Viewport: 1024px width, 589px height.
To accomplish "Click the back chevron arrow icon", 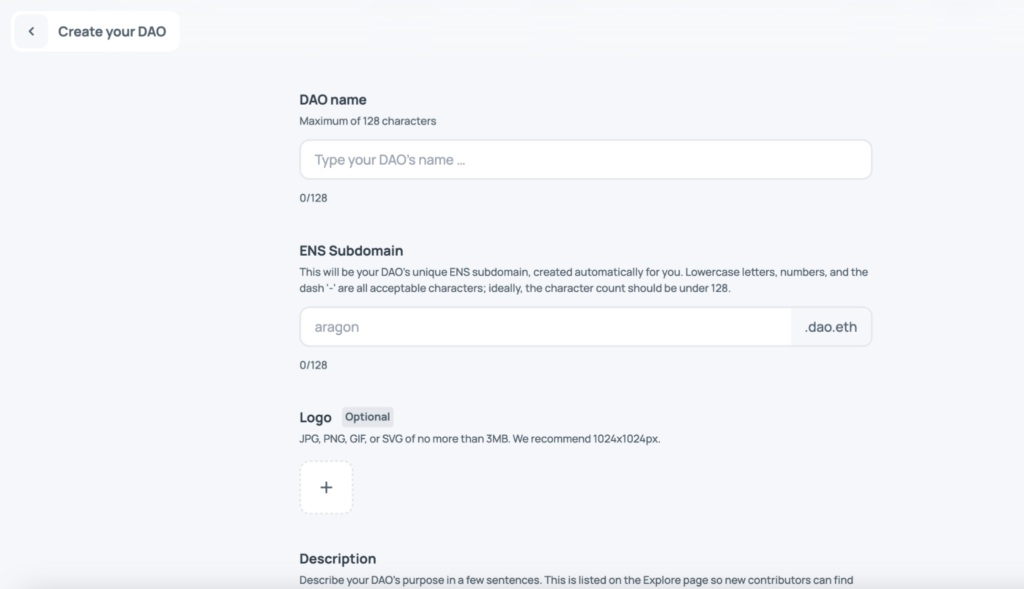I will [x=31, y=32].
